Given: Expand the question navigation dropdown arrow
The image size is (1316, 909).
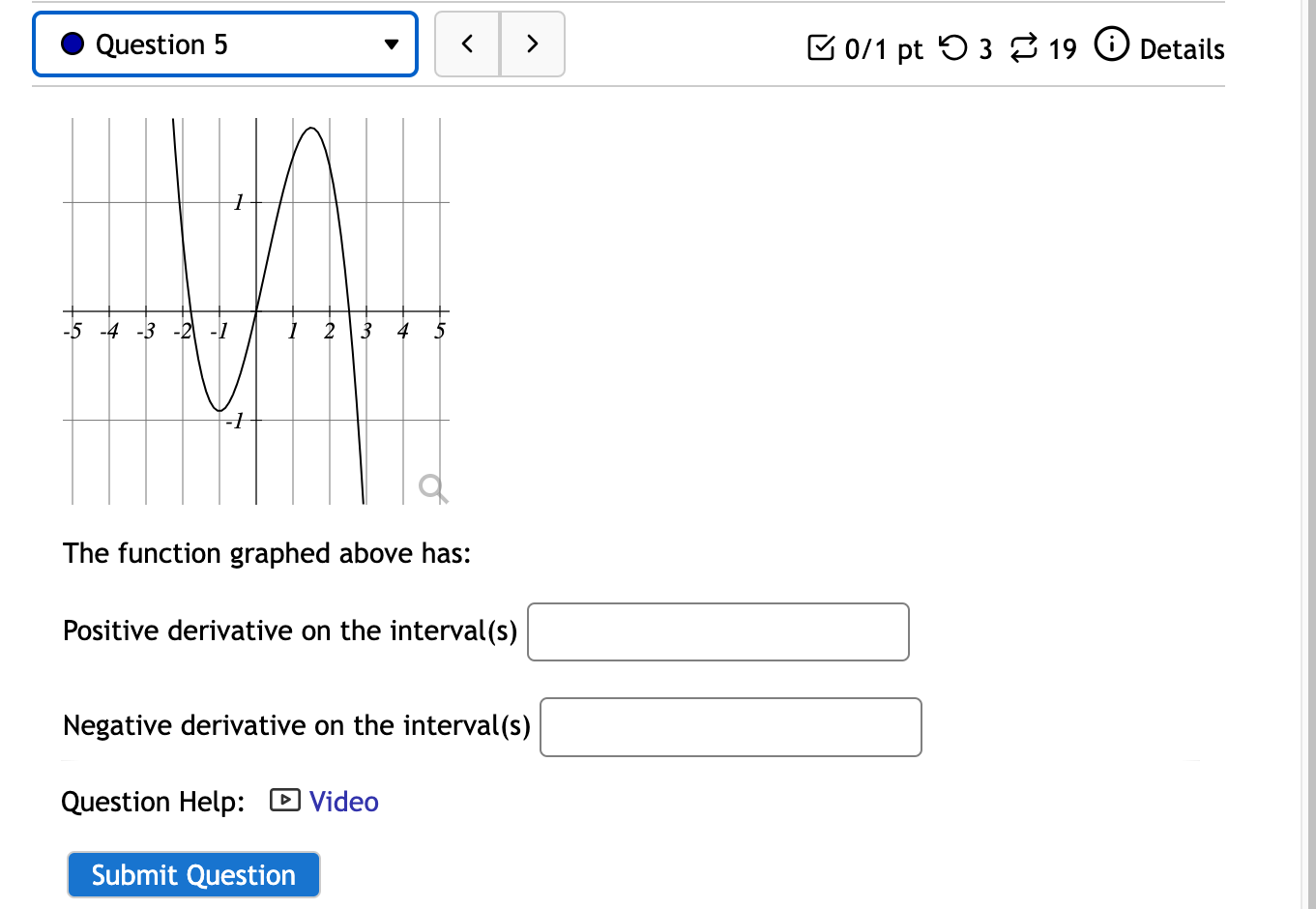Looking at the screenshot, I should click(390, 44).
